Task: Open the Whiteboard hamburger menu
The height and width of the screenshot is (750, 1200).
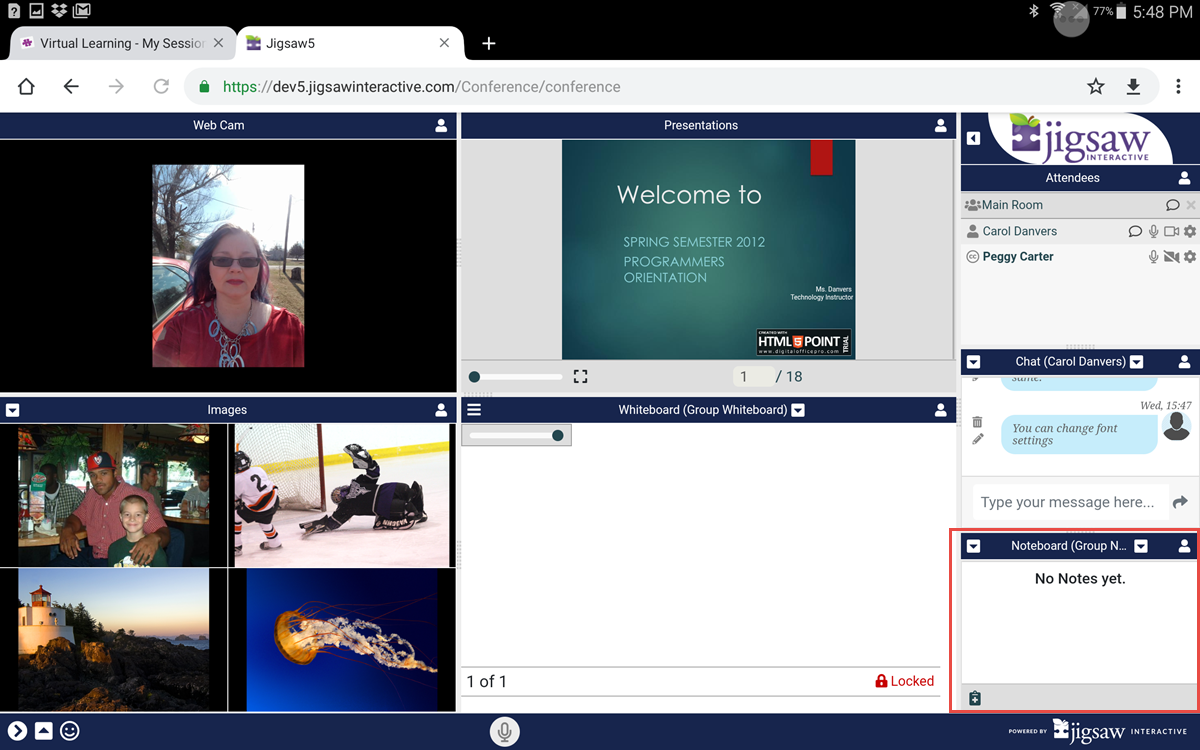Action: [474, 410]
